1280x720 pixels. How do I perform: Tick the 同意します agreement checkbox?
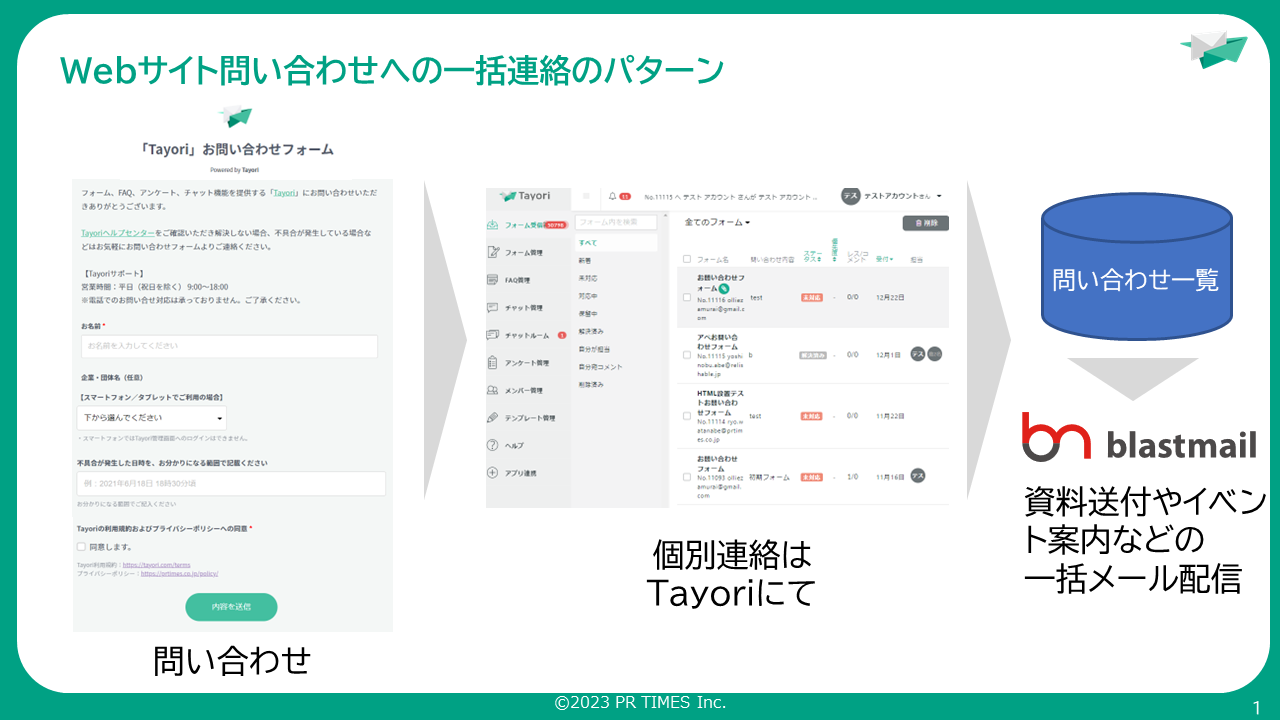(81, 547)
